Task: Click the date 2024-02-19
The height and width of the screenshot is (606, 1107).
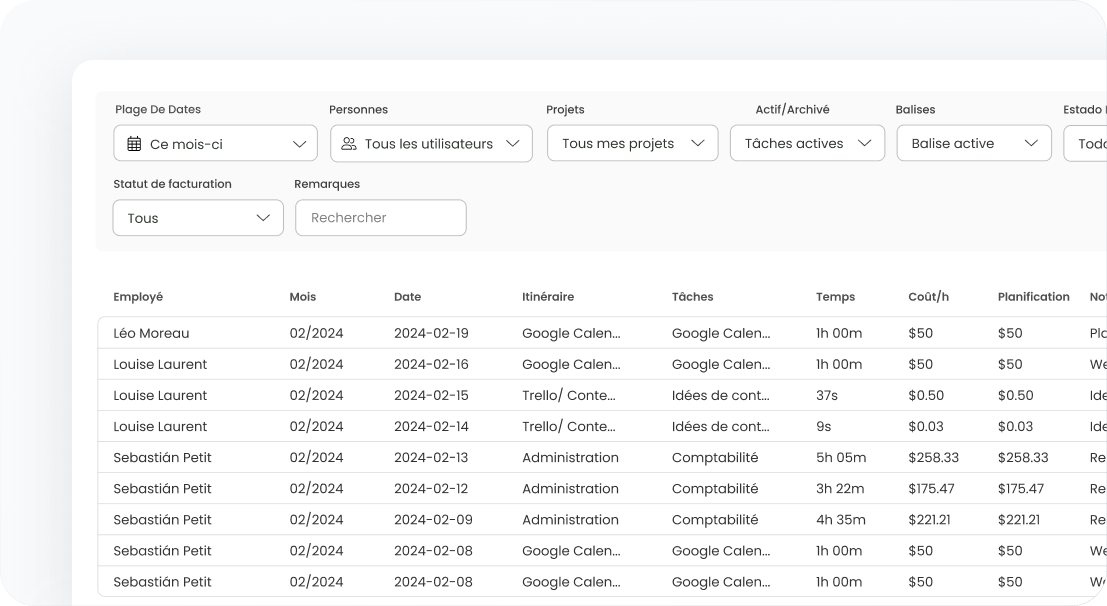Action: [x=431, y=333]
